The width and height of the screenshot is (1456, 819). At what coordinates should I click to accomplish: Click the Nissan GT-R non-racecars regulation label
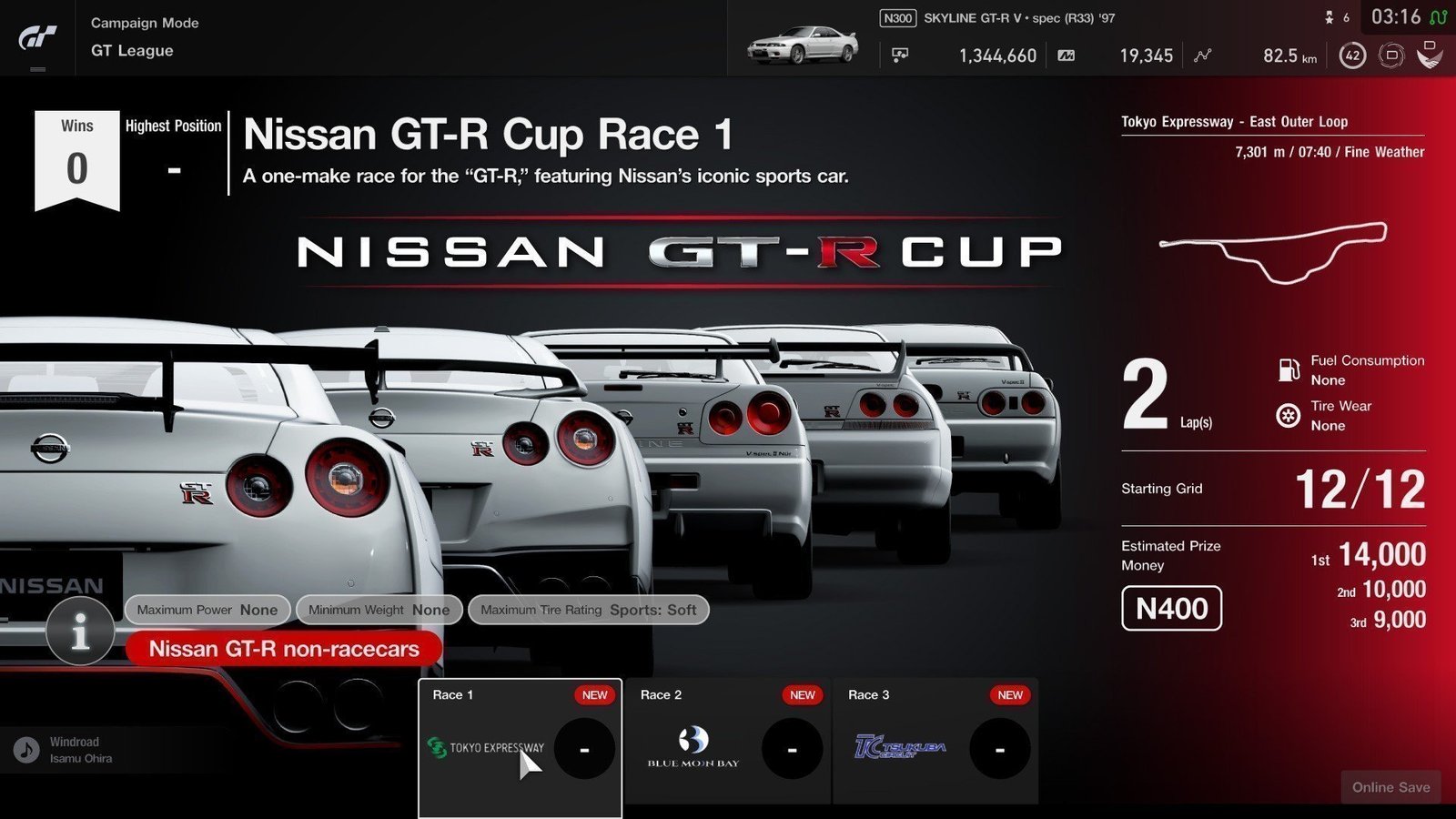pyautogui.click(x=284, y=649)
